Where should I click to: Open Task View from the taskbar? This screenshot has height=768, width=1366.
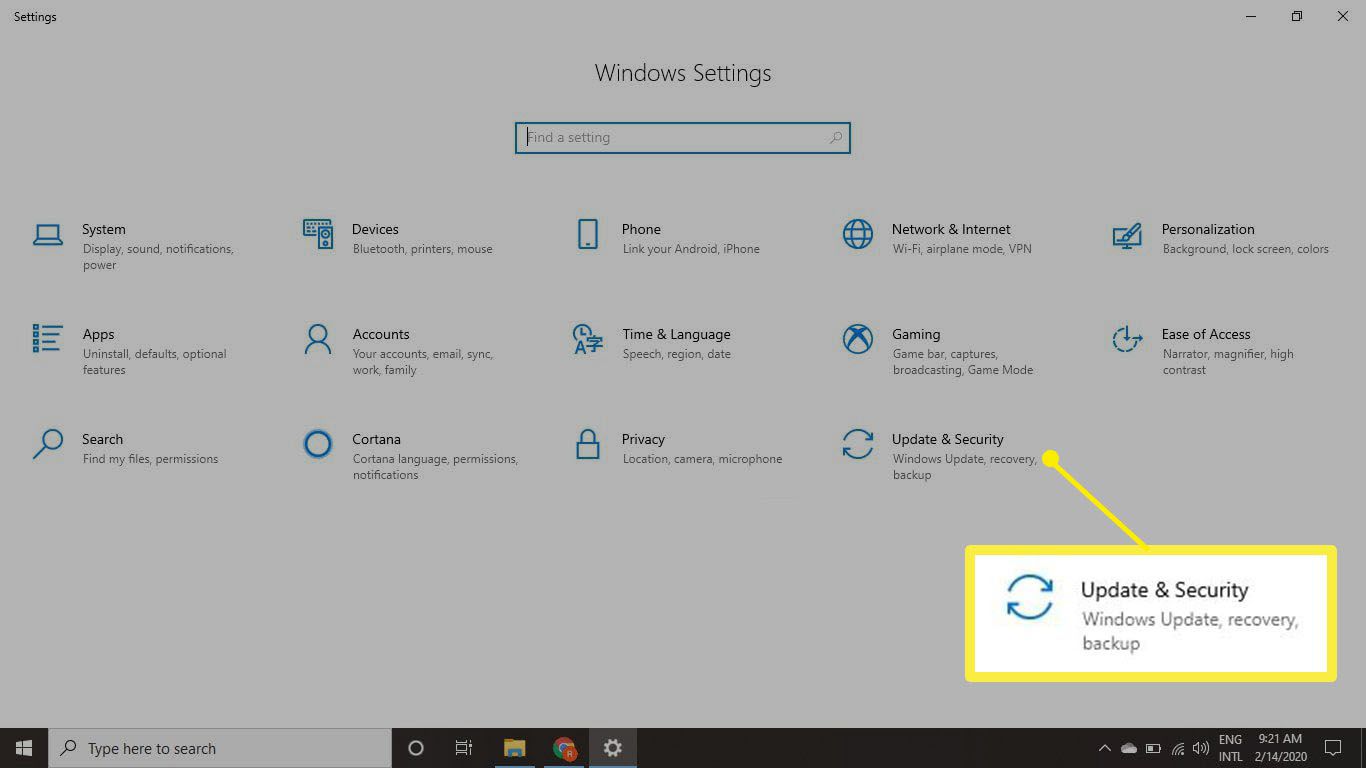click(464, 748)
